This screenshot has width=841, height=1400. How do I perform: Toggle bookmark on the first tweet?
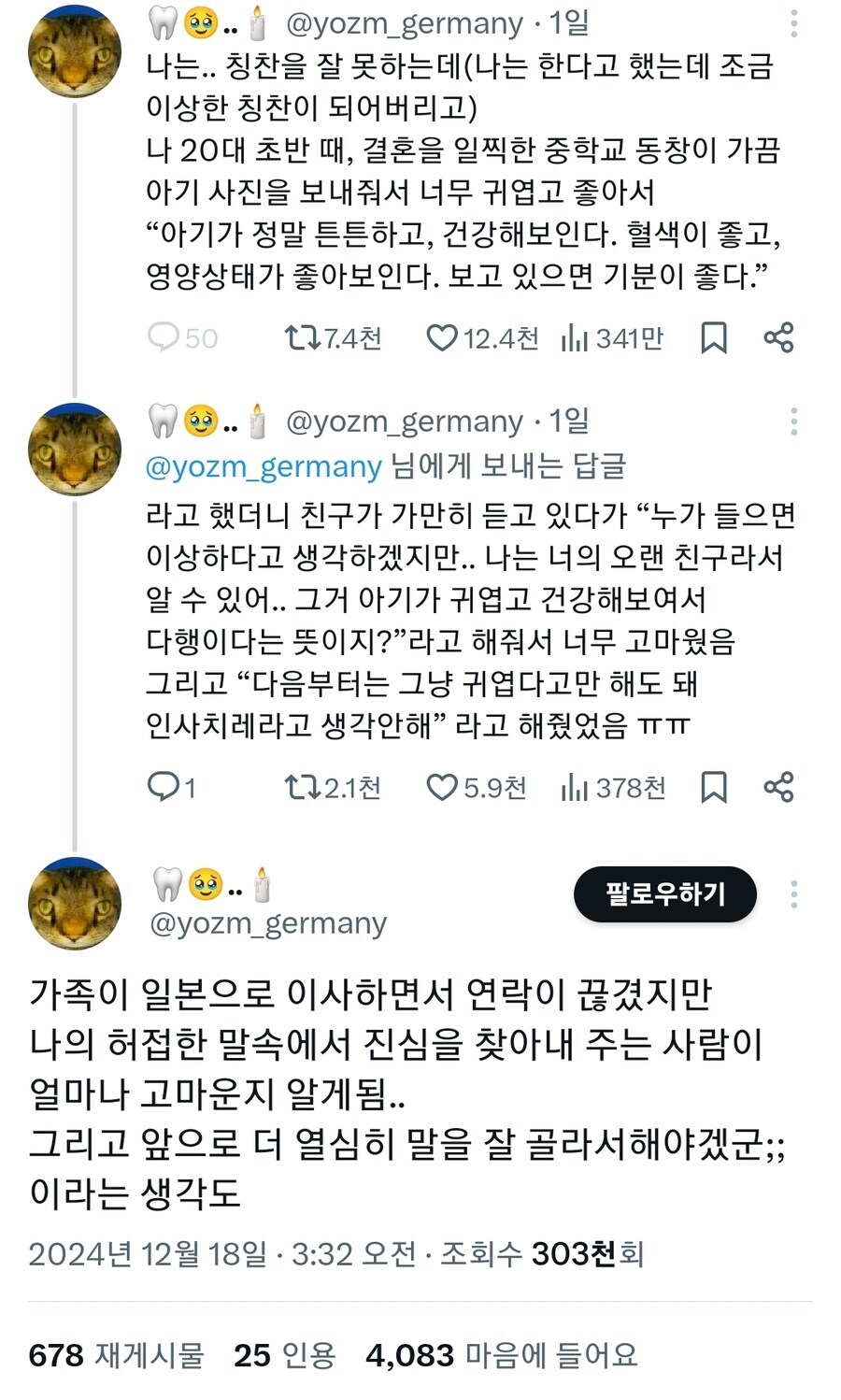(714, 338)
